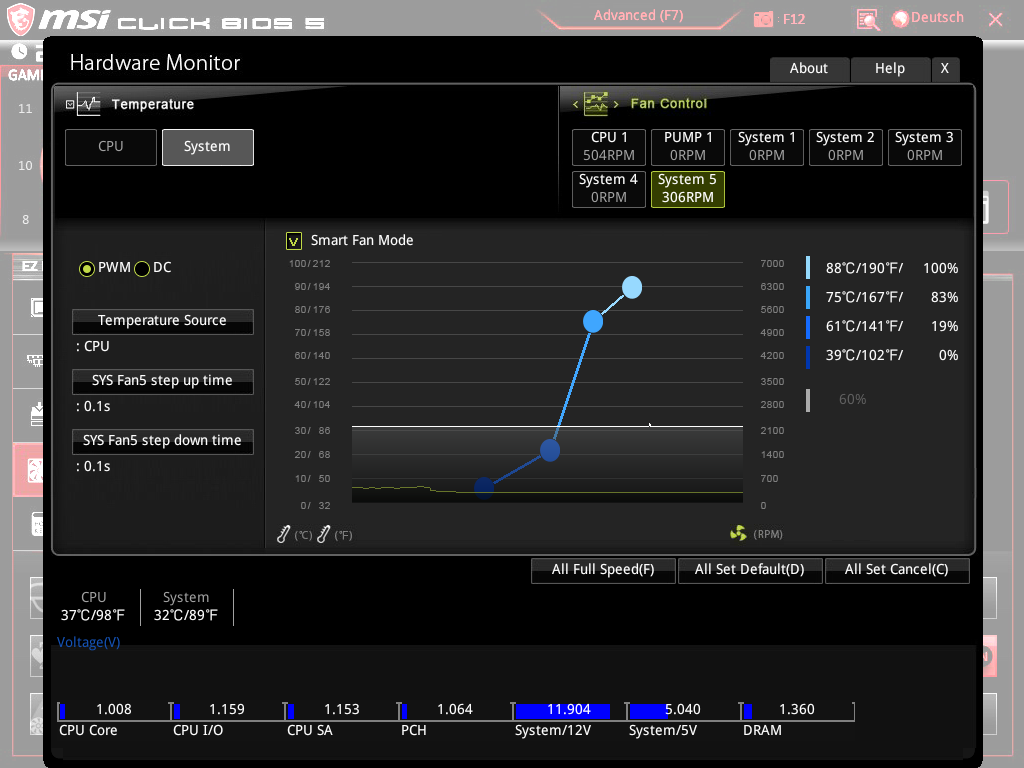Screen dimensions: 1024x768
Task: Go to next Fan Control page arrow
Action: click(x=615, y=104)
